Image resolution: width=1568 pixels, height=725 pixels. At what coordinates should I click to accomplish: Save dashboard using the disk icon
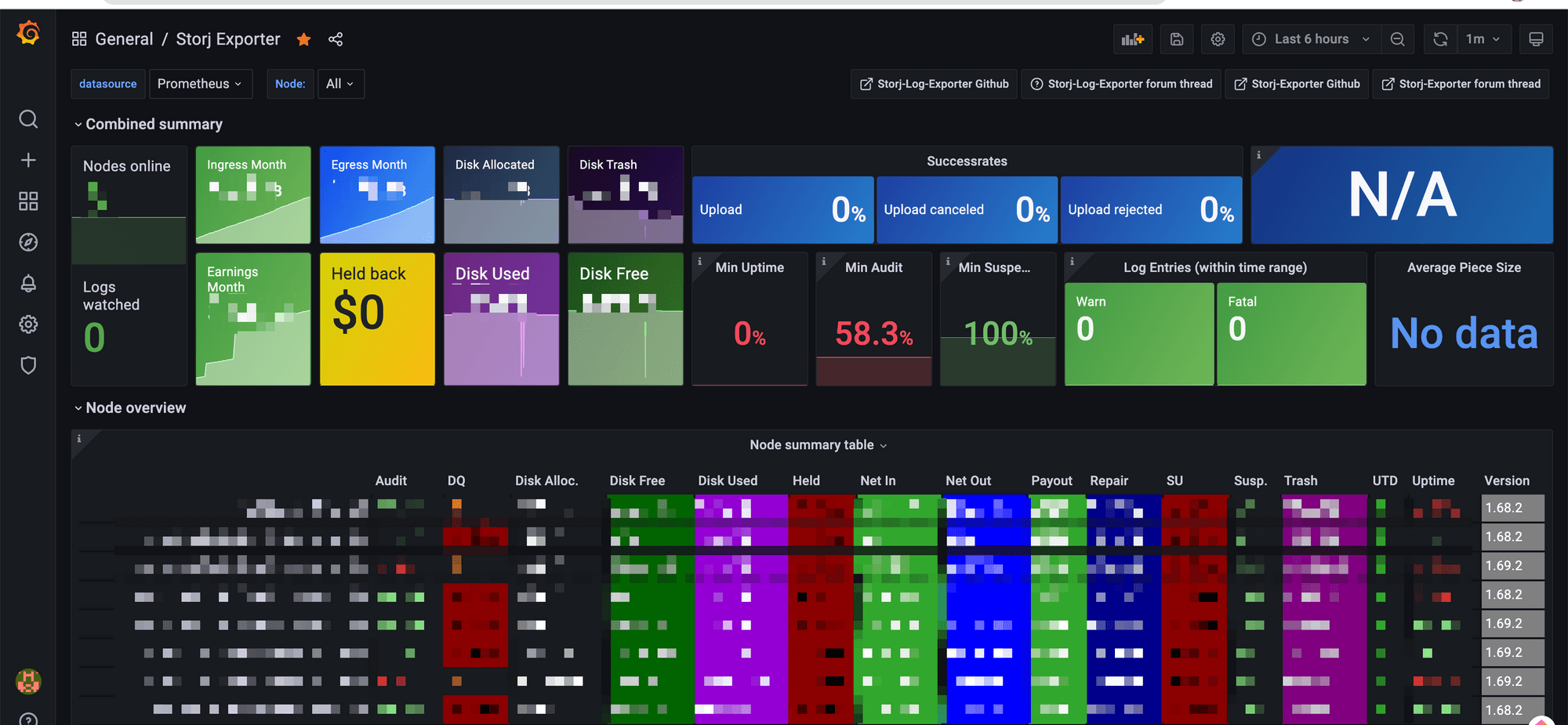click(x=1177, y=39)
